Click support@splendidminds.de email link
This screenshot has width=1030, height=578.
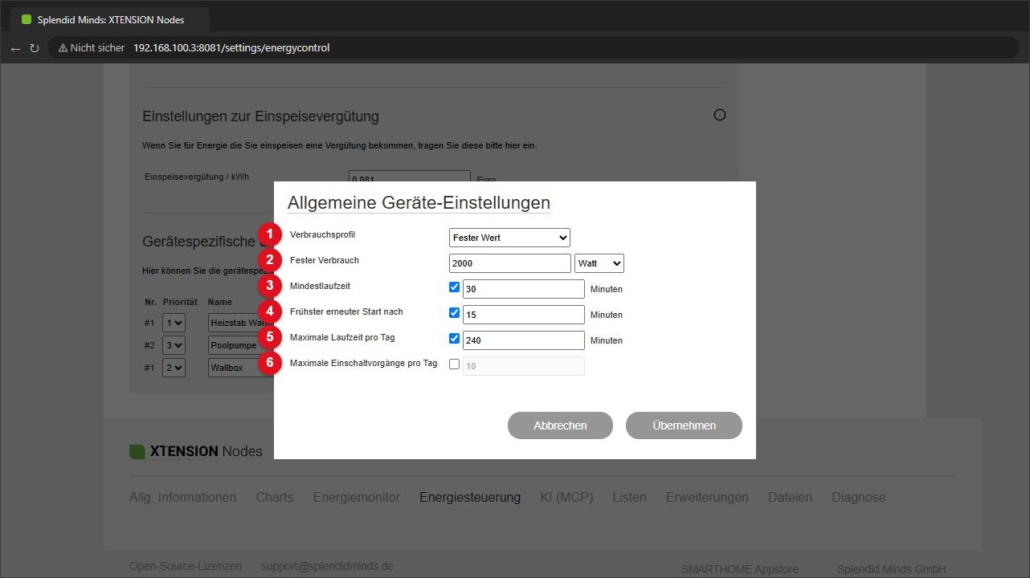point(327,566)
